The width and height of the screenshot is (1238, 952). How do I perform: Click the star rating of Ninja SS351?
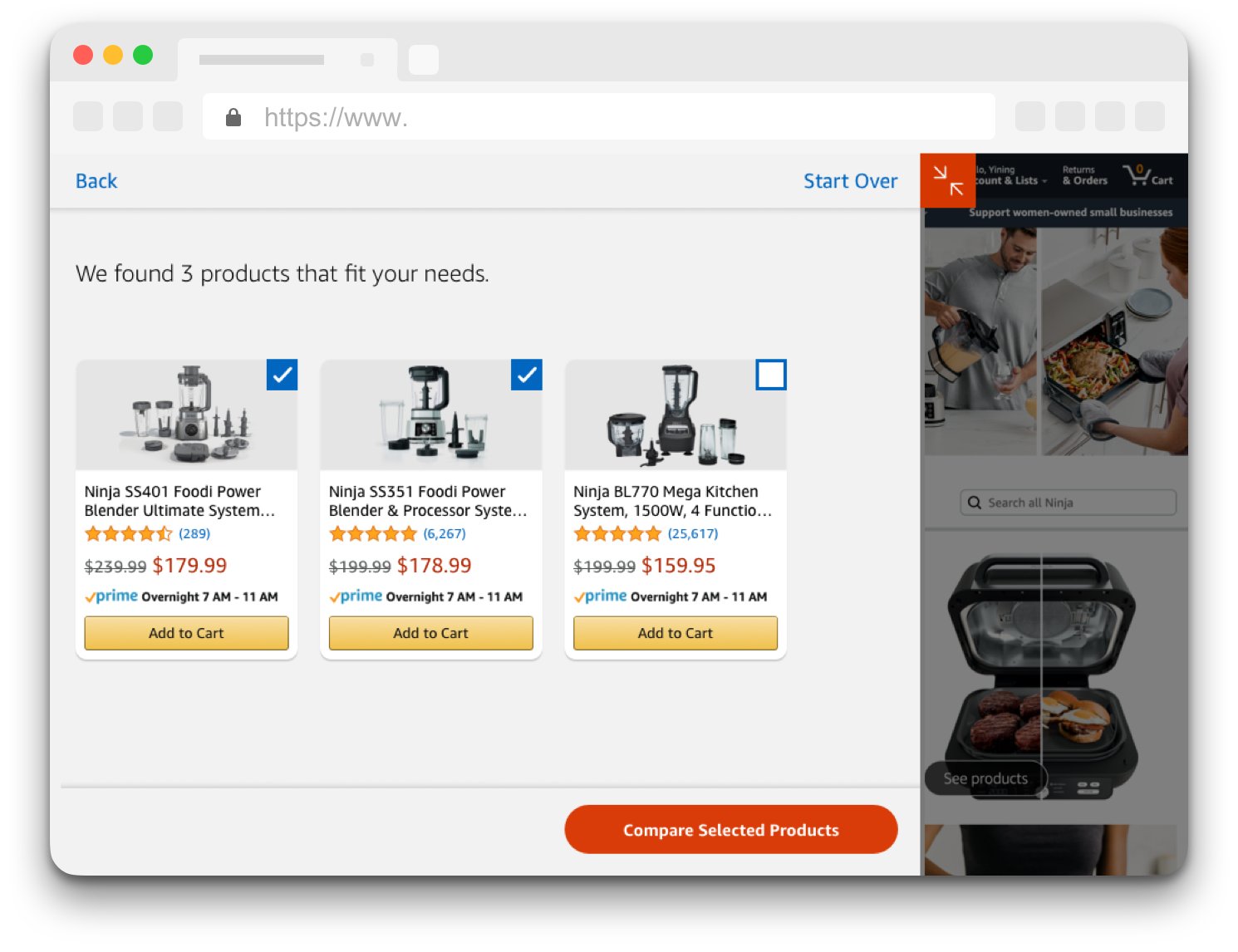click(x=373, y=533)
